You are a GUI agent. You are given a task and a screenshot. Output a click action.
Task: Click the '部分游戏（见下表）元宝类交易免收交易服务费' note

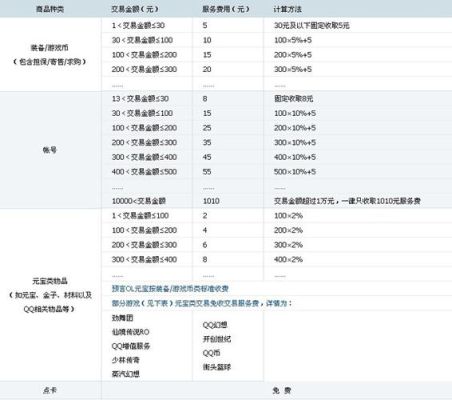185,303
